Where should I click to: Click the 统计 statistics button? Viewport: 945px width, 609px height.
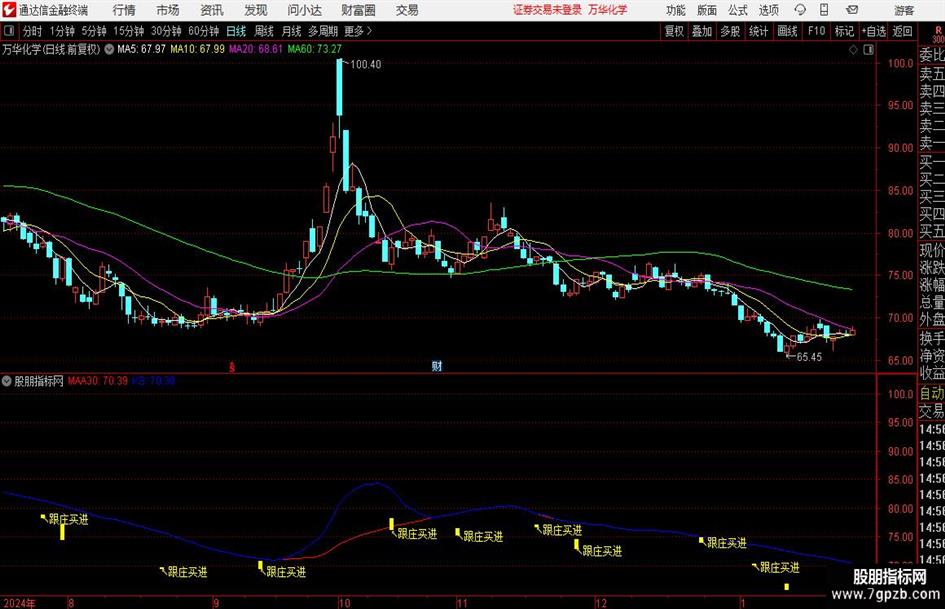pyautogui.click(x=758, y=31)
